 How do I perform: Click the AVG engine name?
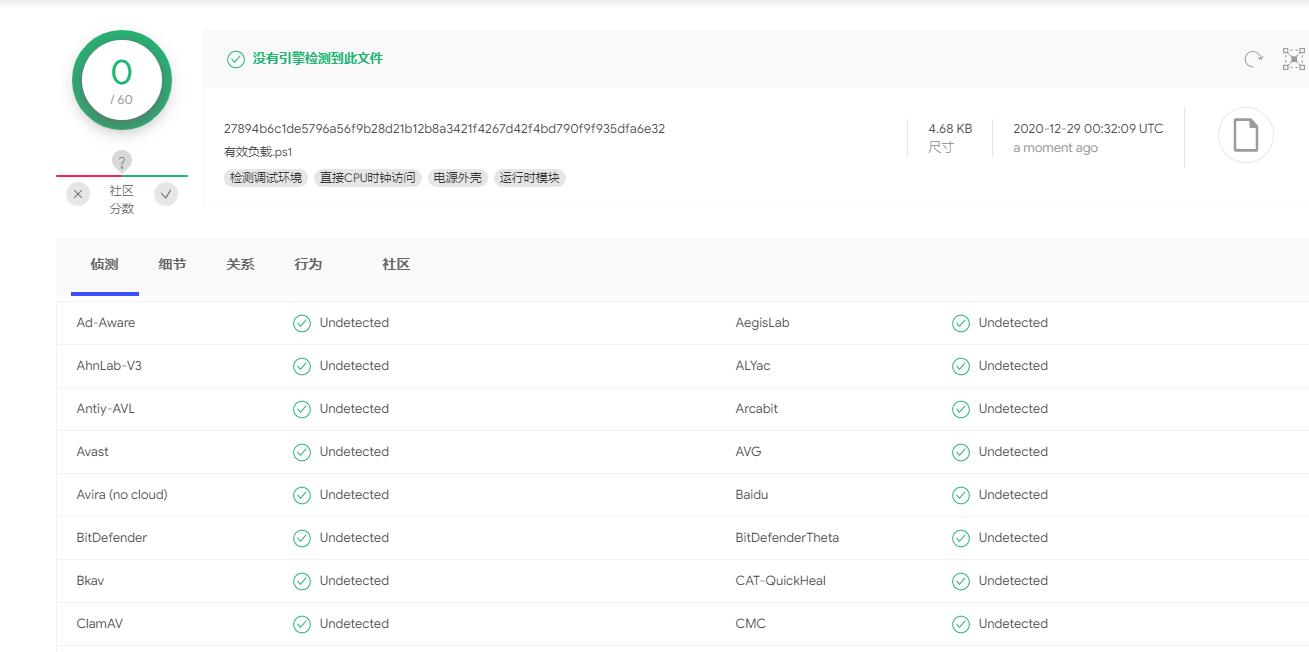[x=749, y=452]
